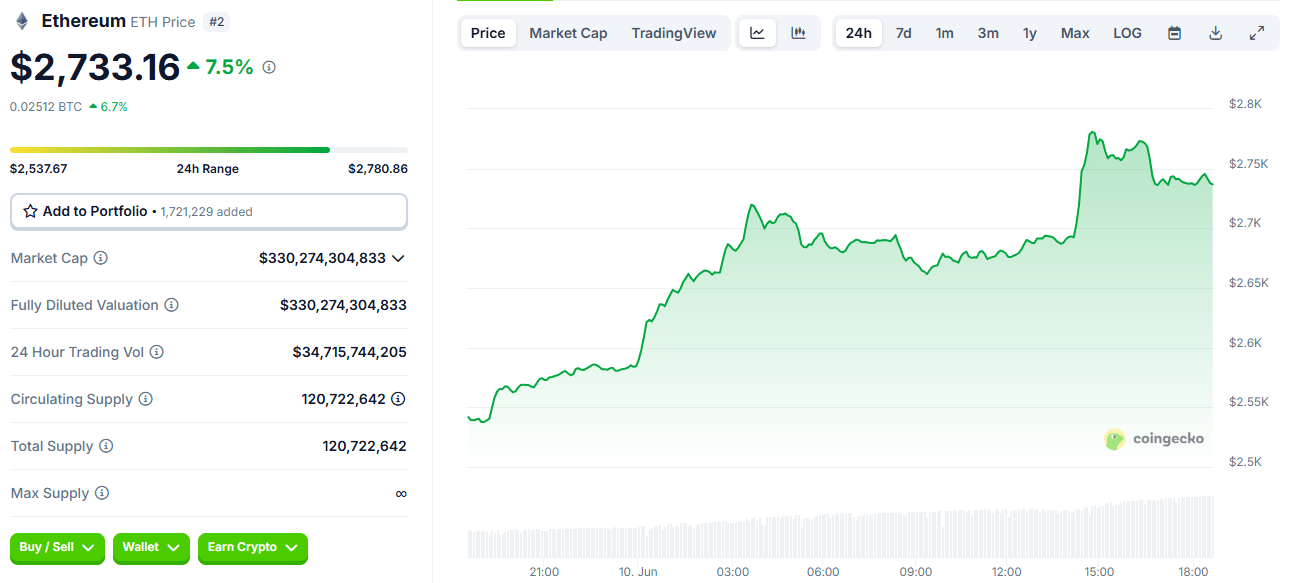Show info tooltip for 24 Hour Trading Vol

coord(156,352)
